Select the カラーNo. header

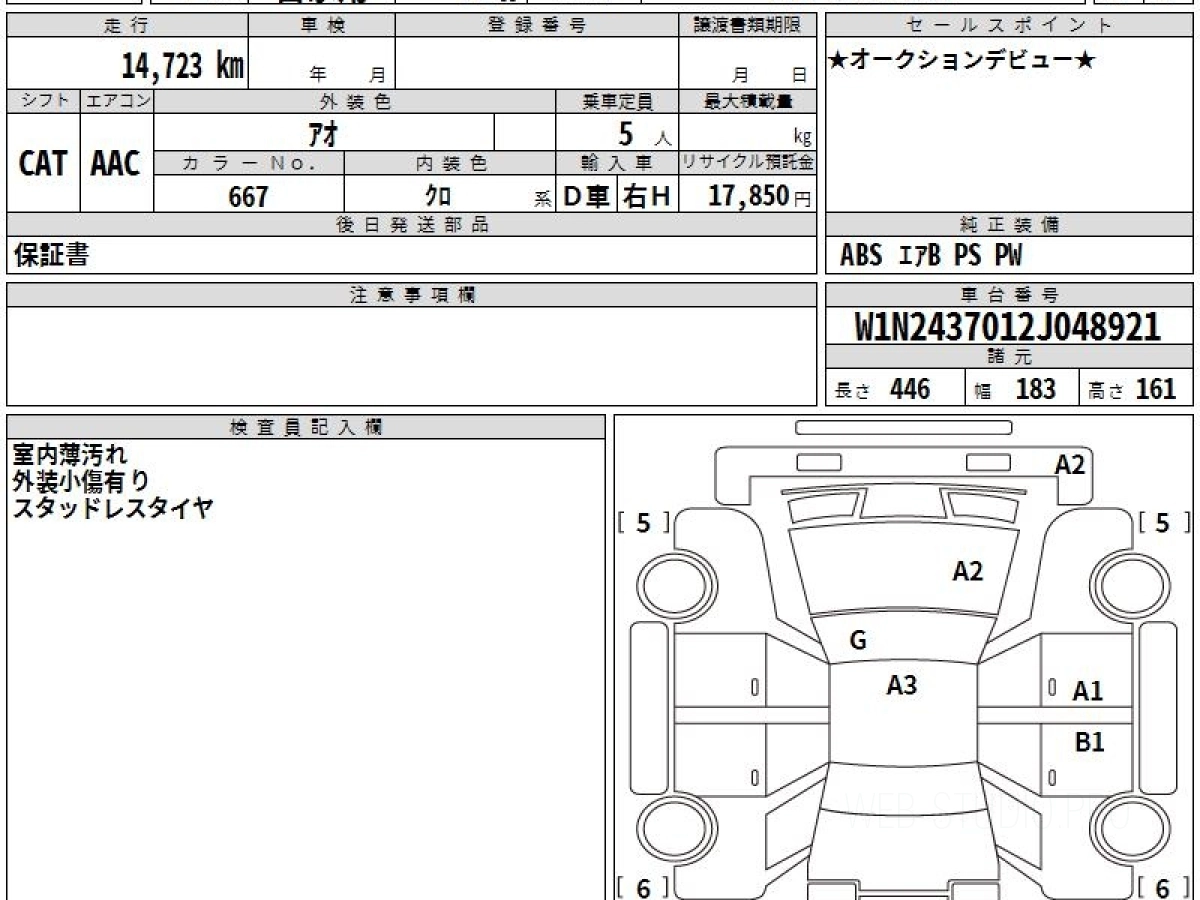[x=249, y=163]
